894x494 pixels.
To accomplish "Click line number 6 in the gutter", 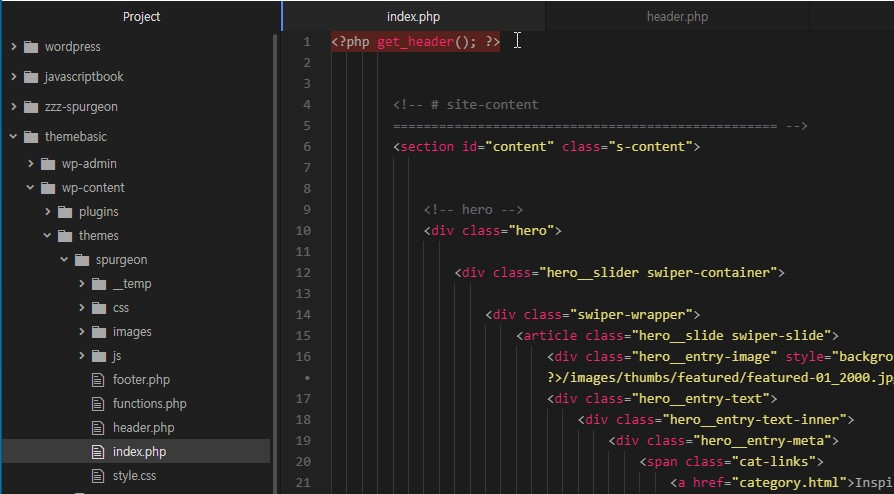I will [x=307, y=147].
